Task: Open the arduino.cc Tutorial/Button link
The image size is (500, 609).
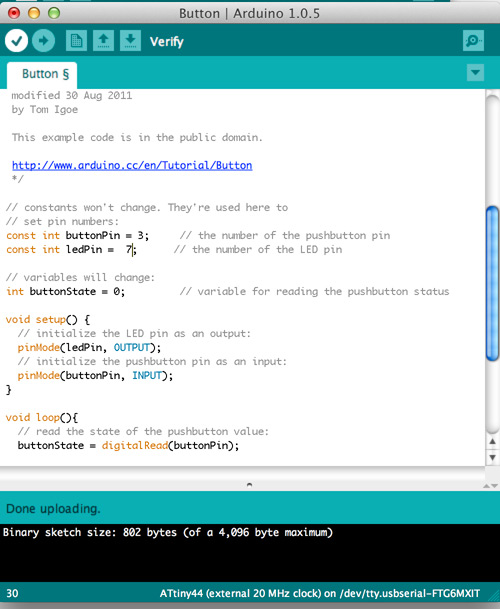Action: [x=132, y=165]
